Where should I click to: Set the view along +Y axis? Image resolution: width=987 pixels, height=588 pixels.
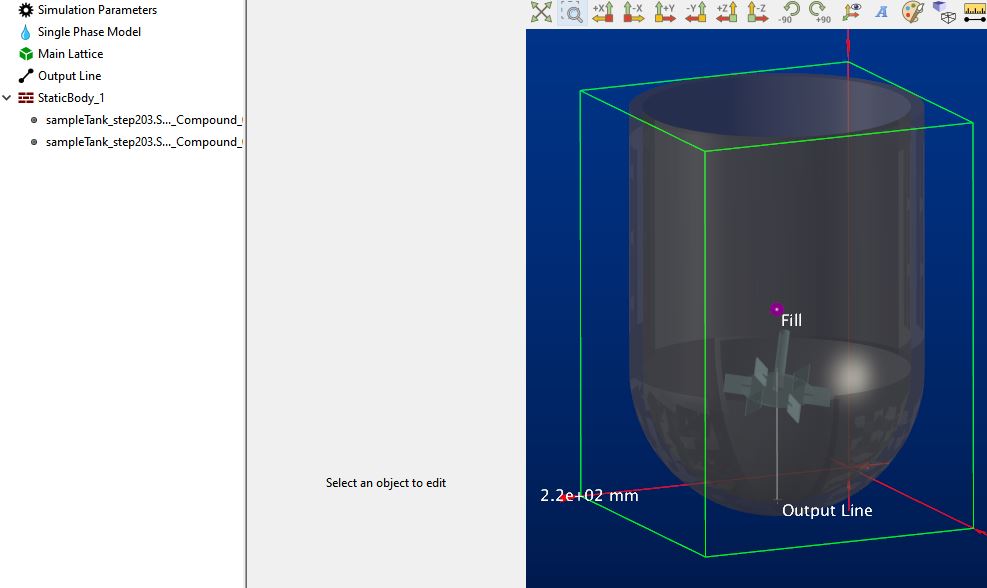pos(665,11)
